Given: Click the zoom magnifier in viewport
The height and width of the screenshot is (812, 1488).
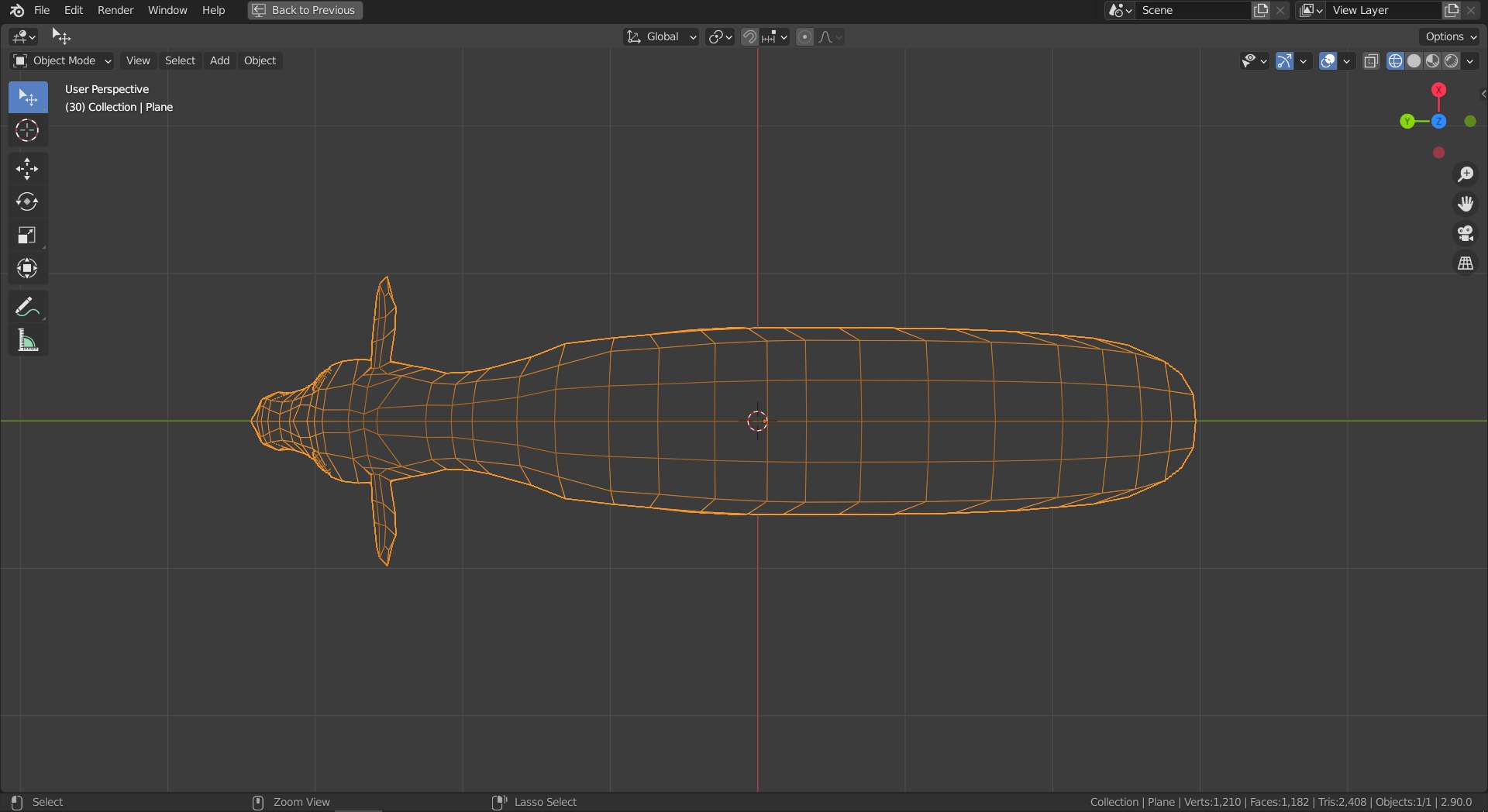Looking at the screenshot, I should [x=1465, y=174].
